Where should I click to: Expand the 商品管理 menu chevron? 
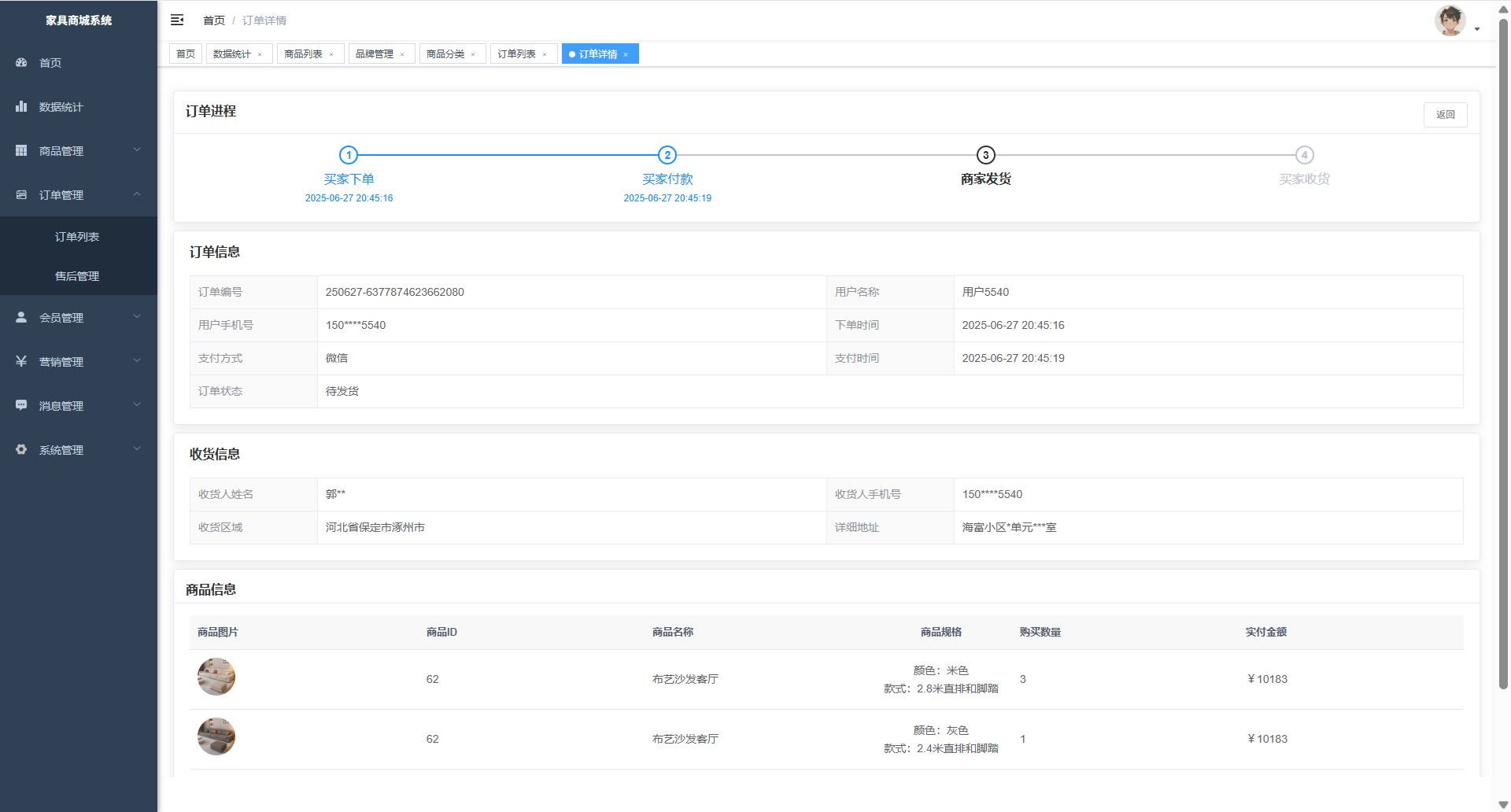(137, 149)
